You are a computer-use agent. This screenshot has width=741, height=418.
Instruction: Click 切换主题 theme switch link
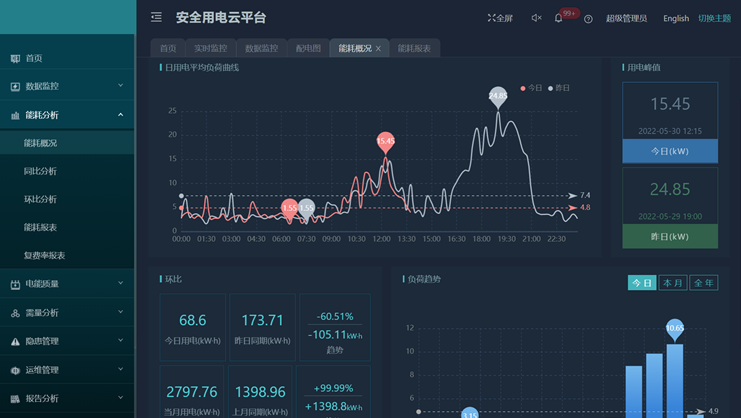tap(715, 18)
